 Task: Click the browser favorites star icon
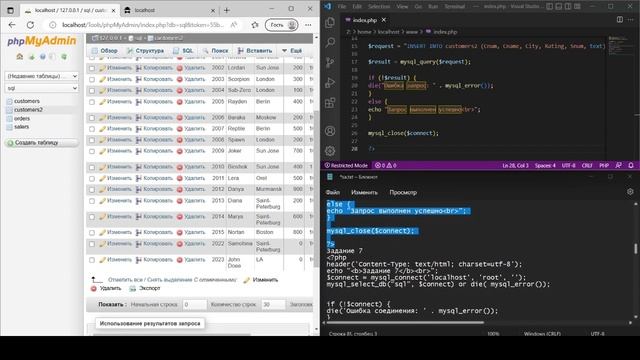(255, 25)
